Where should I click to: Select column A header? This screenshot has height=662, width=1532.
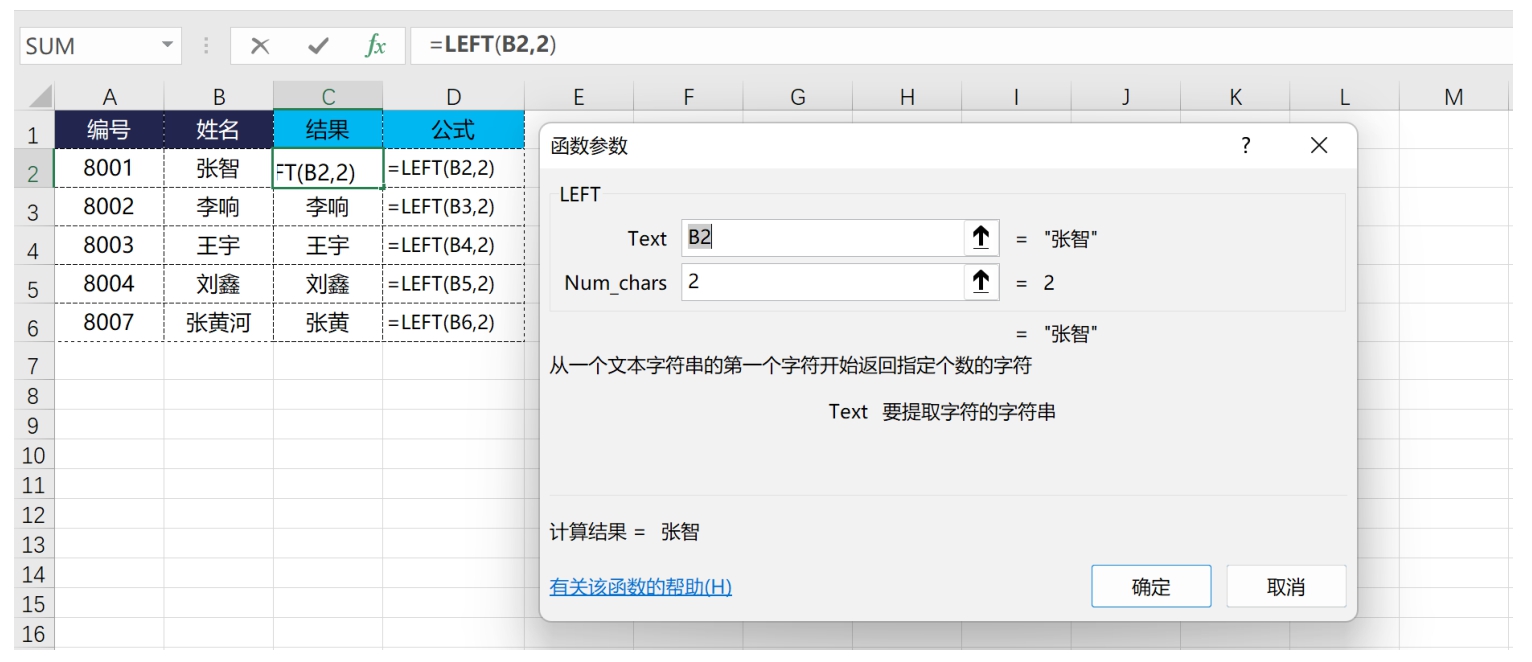point(109,97)
